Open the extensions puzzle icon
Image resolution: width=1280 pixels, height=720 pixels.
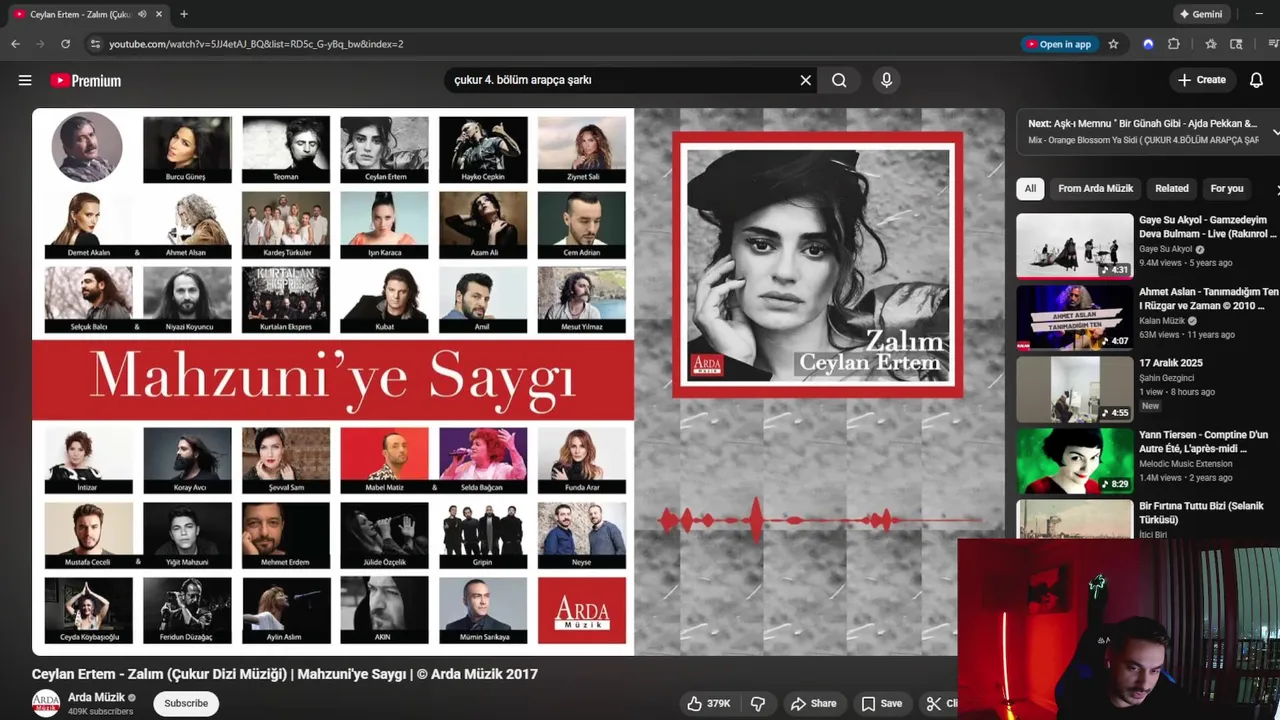pos(1174,44)
